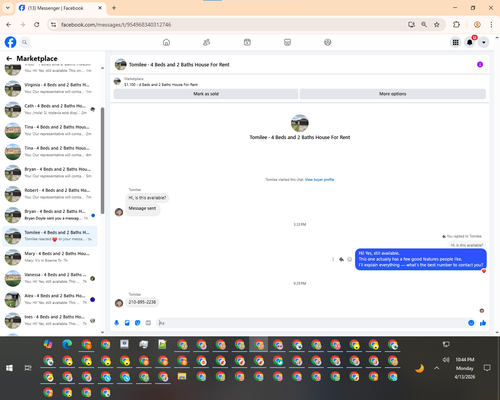The height and width of the screenshot is (400, 500).
Task: Open Cath's 4 Beds conversation
Action: coord(50,109)
